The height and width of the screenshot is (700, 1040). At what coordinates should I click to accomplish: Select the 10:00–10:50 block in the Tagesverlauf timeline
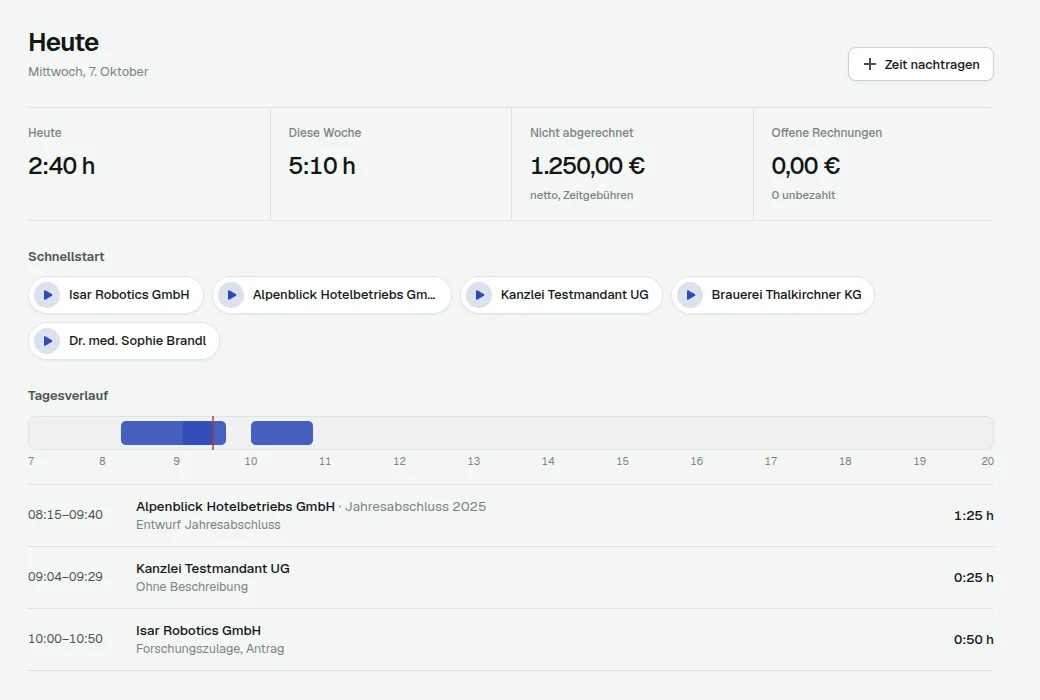click(x=282, y=433)
